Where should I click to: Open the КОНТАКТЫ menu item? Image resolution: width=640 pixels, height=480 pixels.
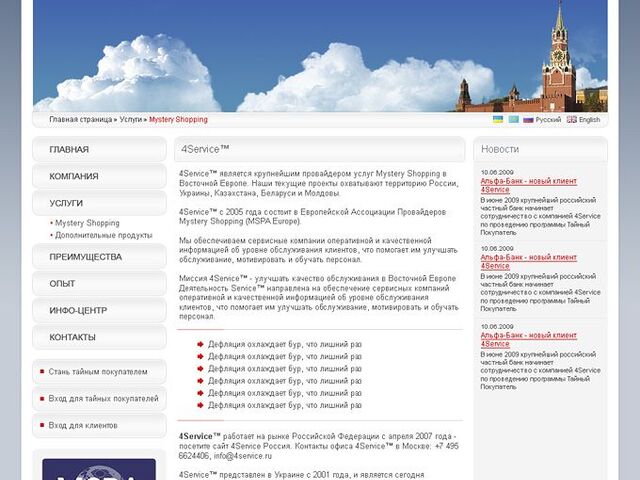(99, 338)
